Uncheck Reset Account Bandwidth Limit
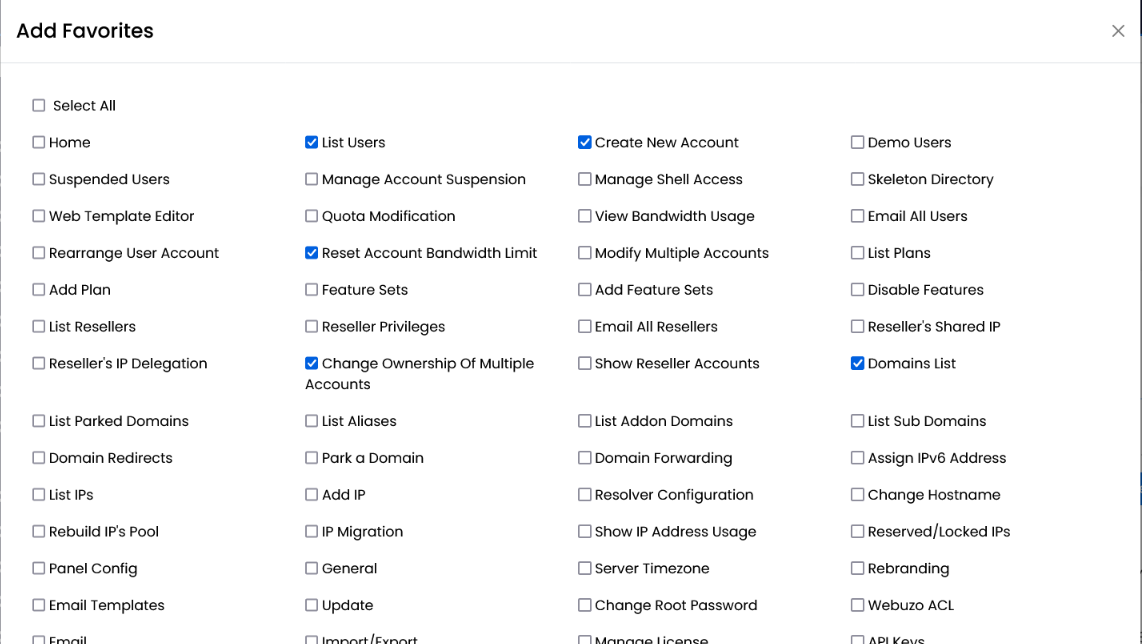1142x644 pixels. 311,253
